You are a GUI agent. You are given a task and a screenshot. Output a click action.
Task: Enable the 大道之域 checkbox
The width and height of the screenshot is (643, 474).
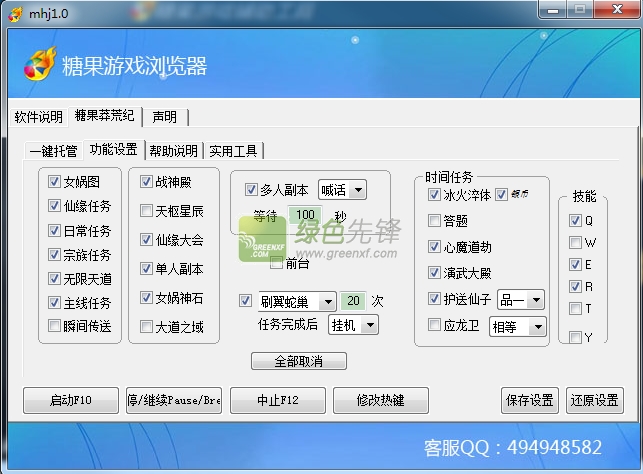[146, 326]
